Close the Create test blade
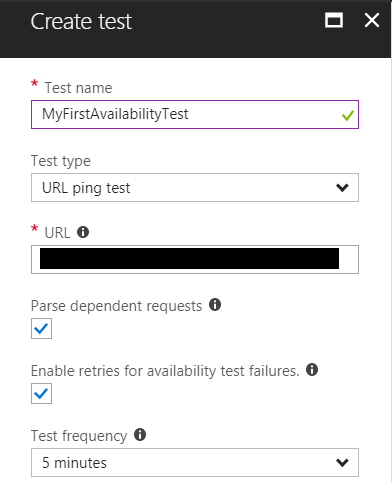The height and width of the screenshot is (483, 392). 372,20
